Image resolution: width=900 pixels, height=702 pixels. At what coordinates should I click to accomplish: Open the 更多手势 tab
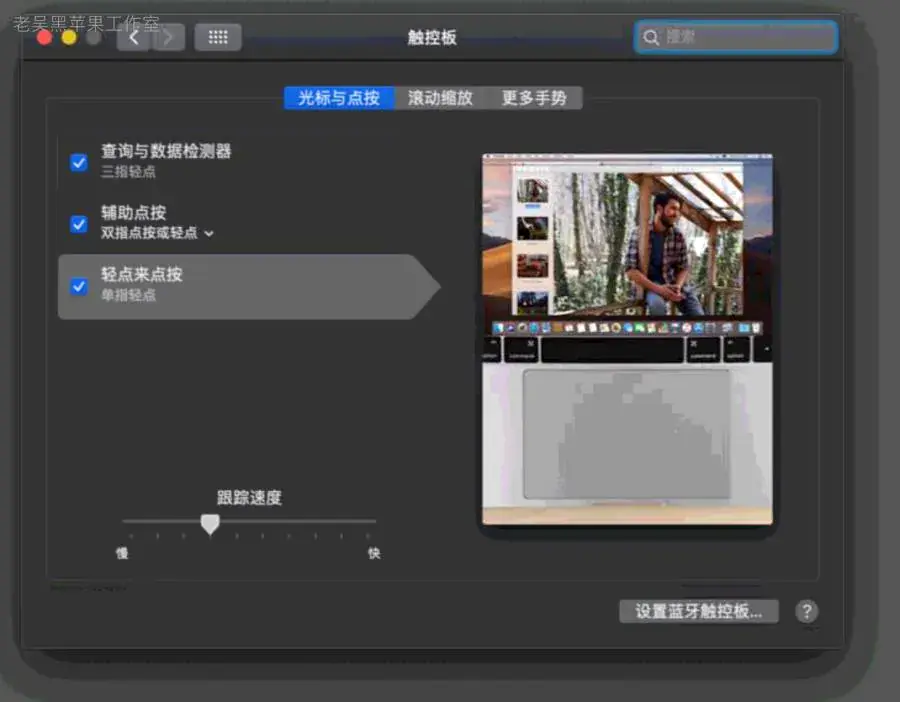534,98
